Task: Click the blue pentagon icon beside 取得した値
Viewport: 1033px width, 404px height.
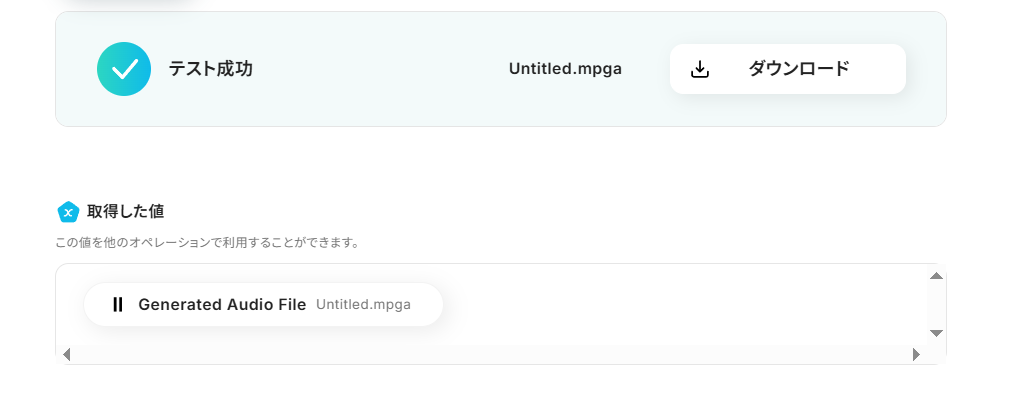Action: (x=68, y=212)
